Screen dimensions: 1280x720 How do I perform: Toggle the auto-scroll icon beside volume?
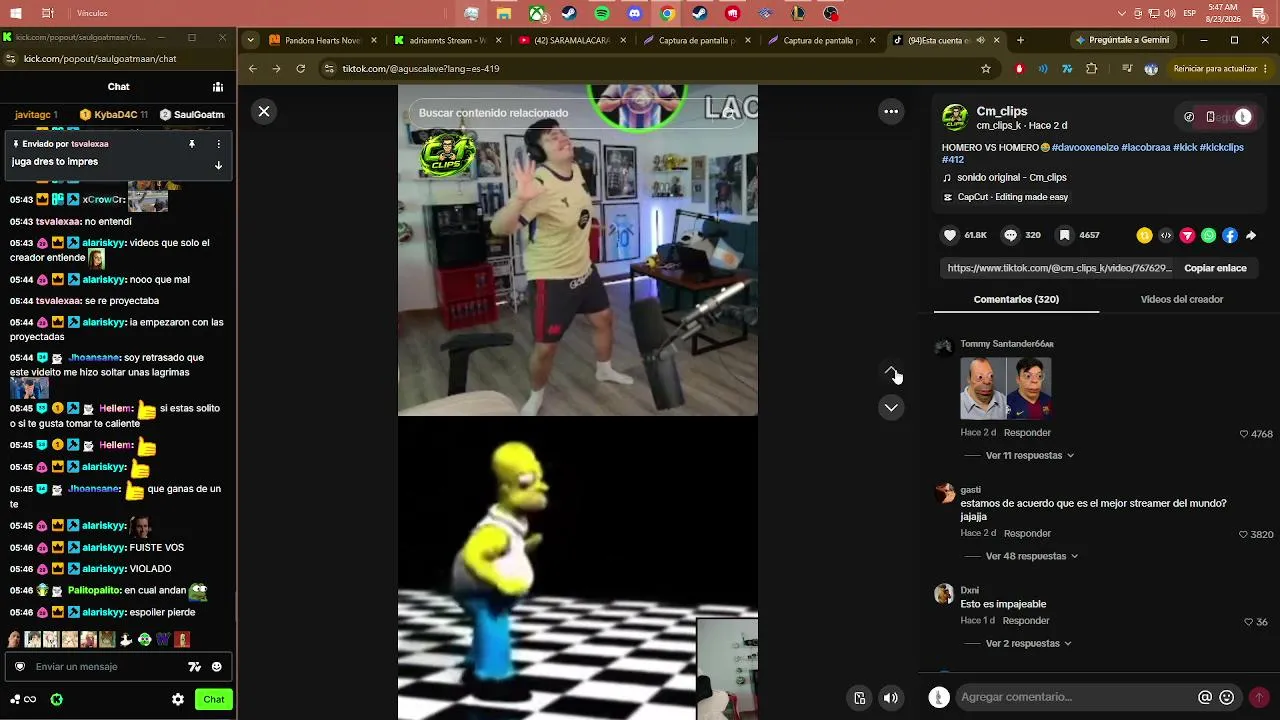point(859,698)
